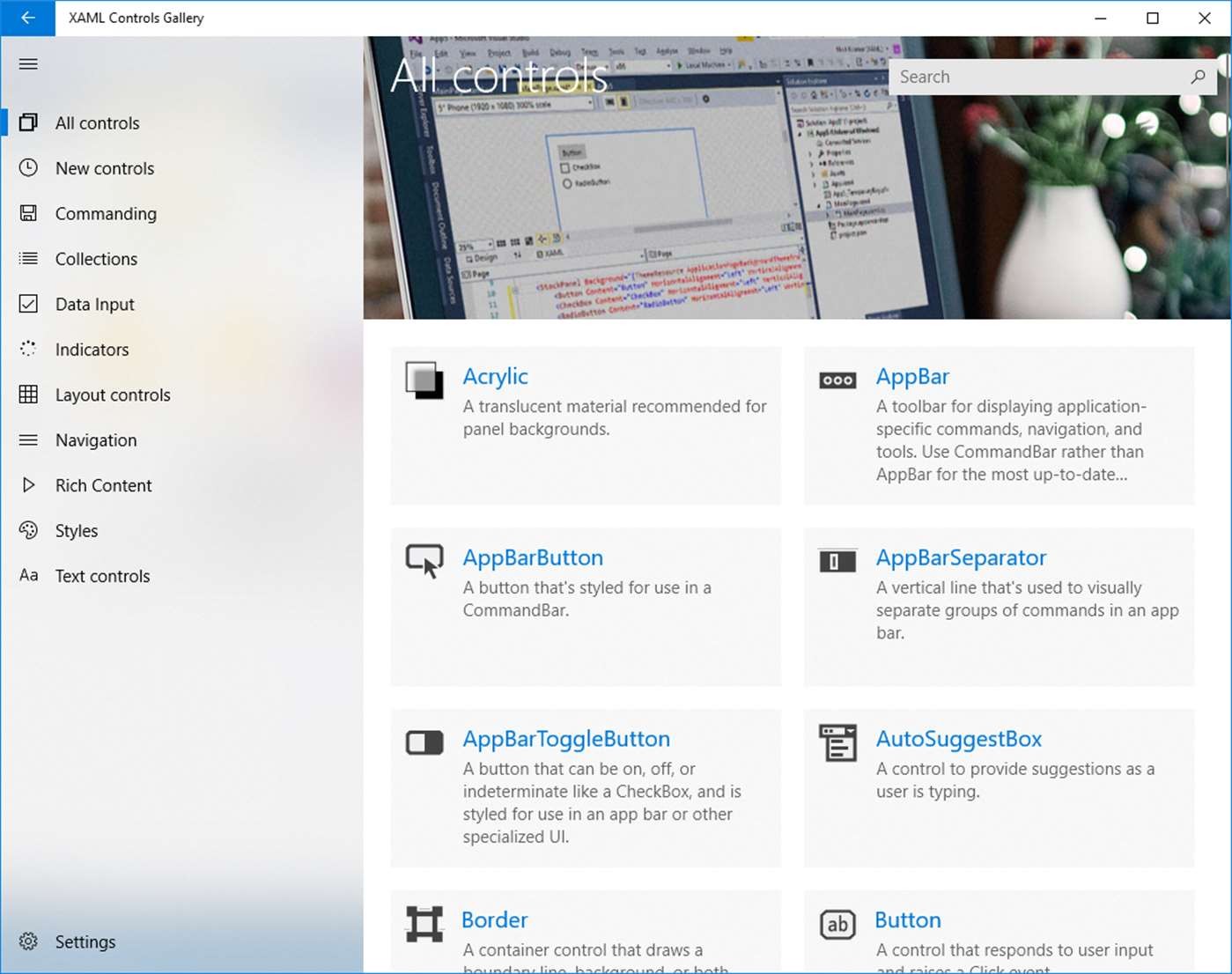
Task: Click the Layout controls grid icon
Action: coord(28,395)
